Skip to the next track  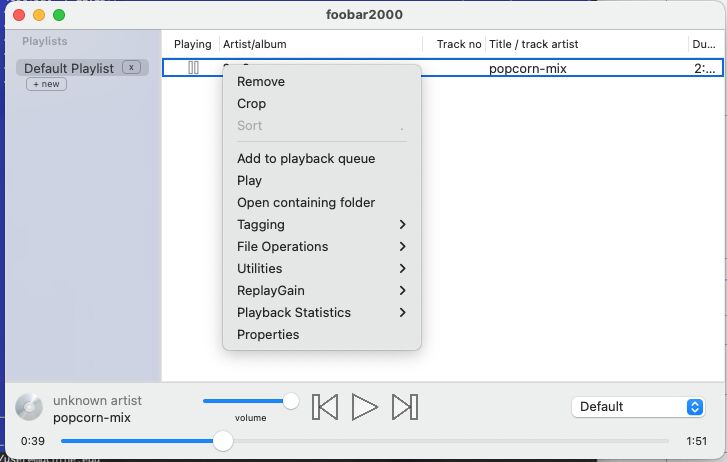[405, 407]
